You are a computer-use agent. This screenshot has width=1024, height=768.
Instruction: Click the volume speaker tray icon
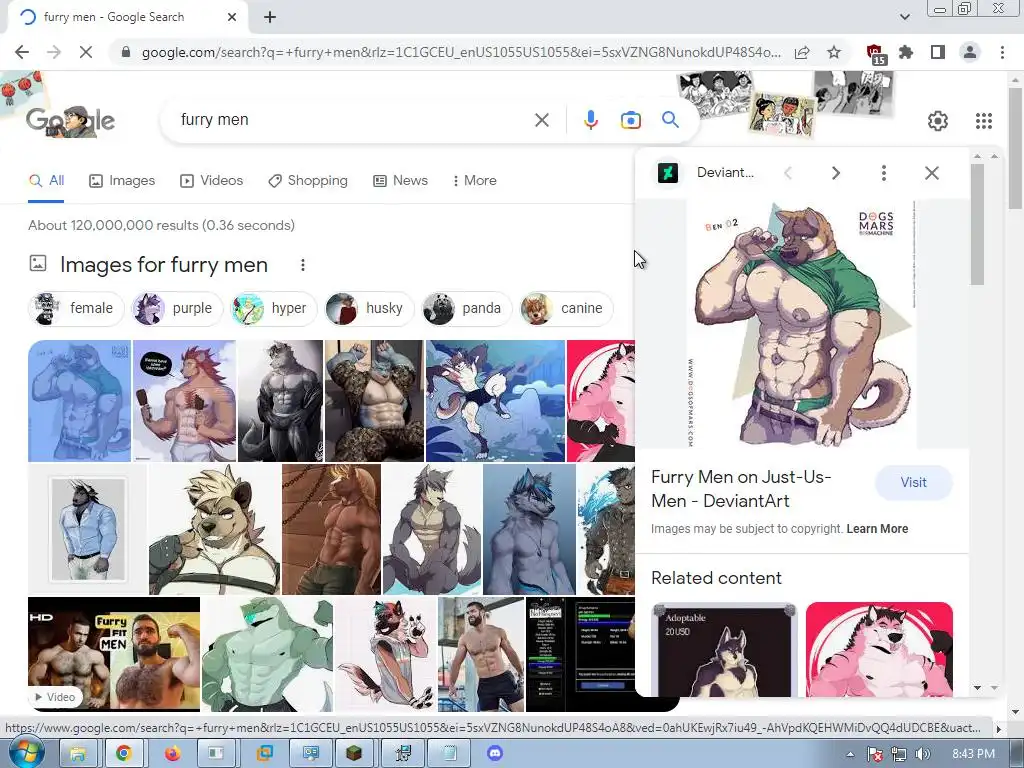(923, 754)
